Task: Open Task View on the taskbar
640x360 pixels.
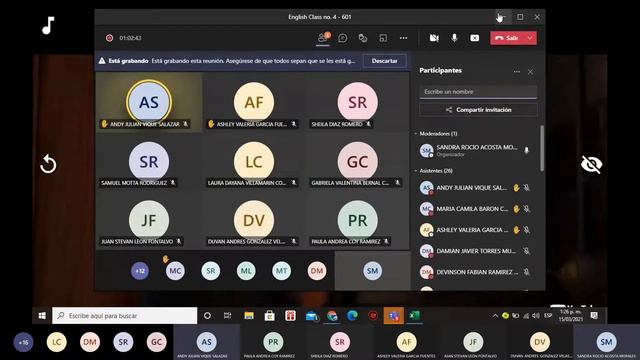Action: pos(227,316)
